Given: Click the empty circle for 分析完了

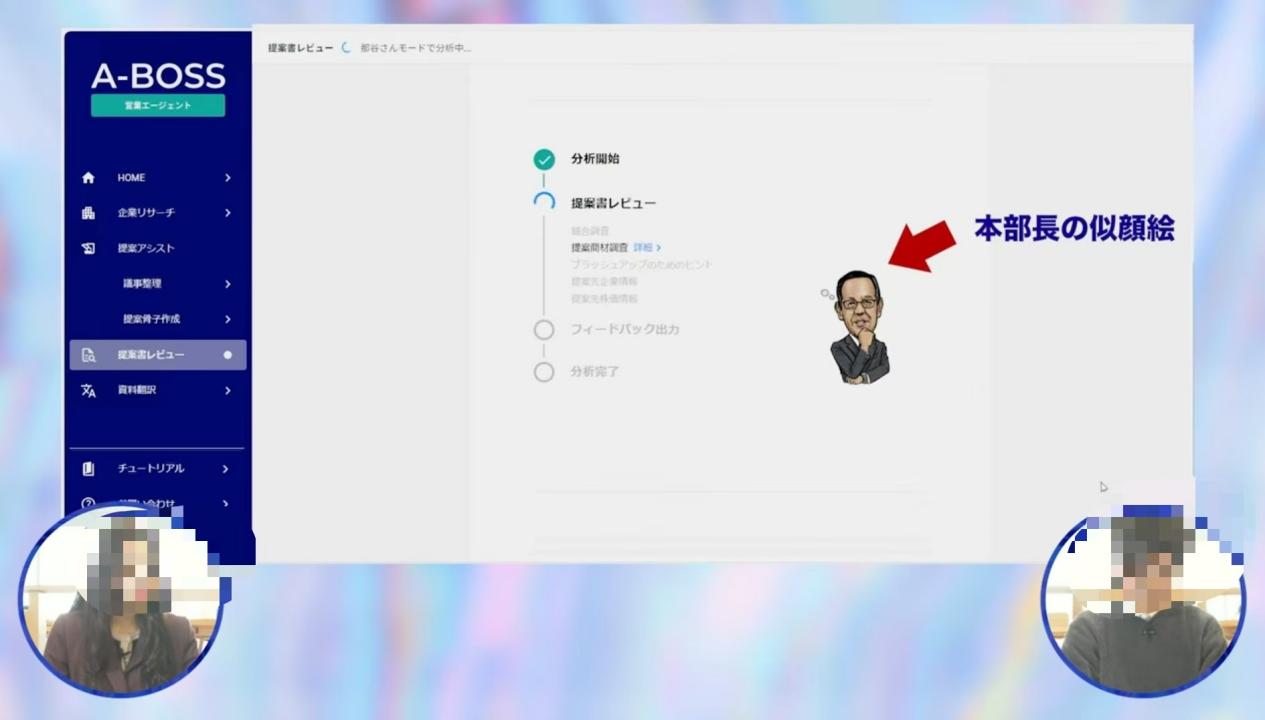Looking at the screenshot, I should click(x=544, y=372).
